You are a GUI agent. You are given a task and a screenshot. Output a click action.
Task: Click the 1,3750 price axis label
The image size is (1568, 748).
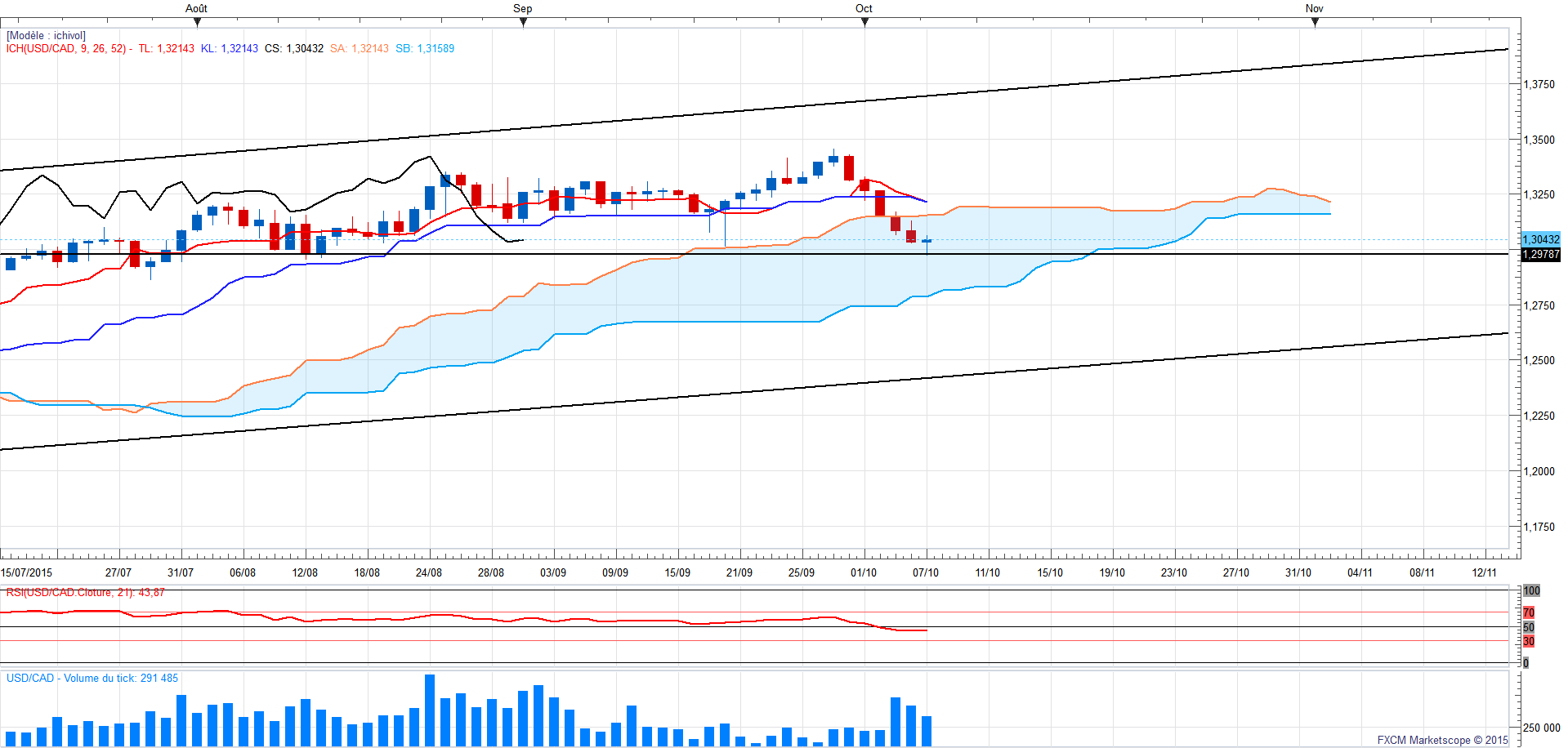click(x=1539, y=84)
